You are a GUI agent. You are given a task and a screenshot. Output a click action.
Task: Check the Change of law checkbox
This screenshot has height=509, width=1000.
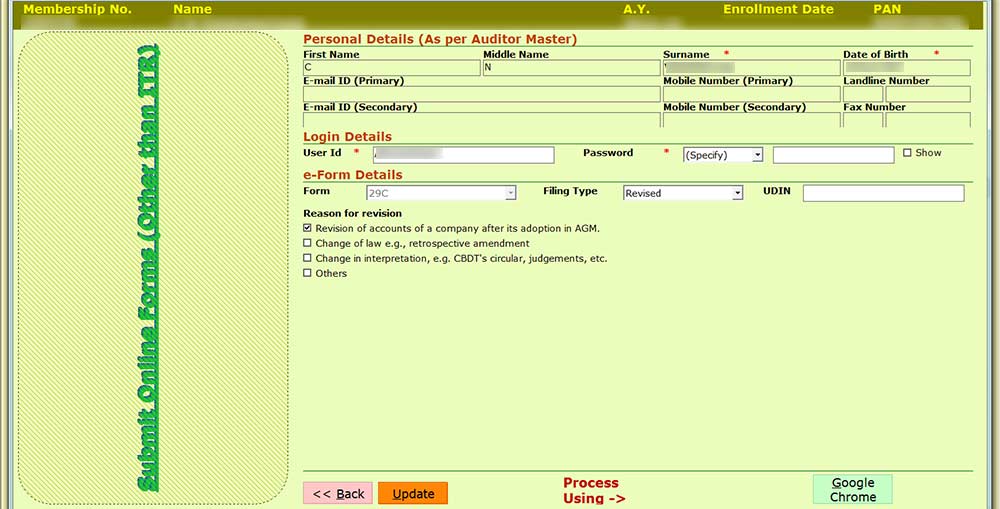pyautogui.click(x=308, y=243)
